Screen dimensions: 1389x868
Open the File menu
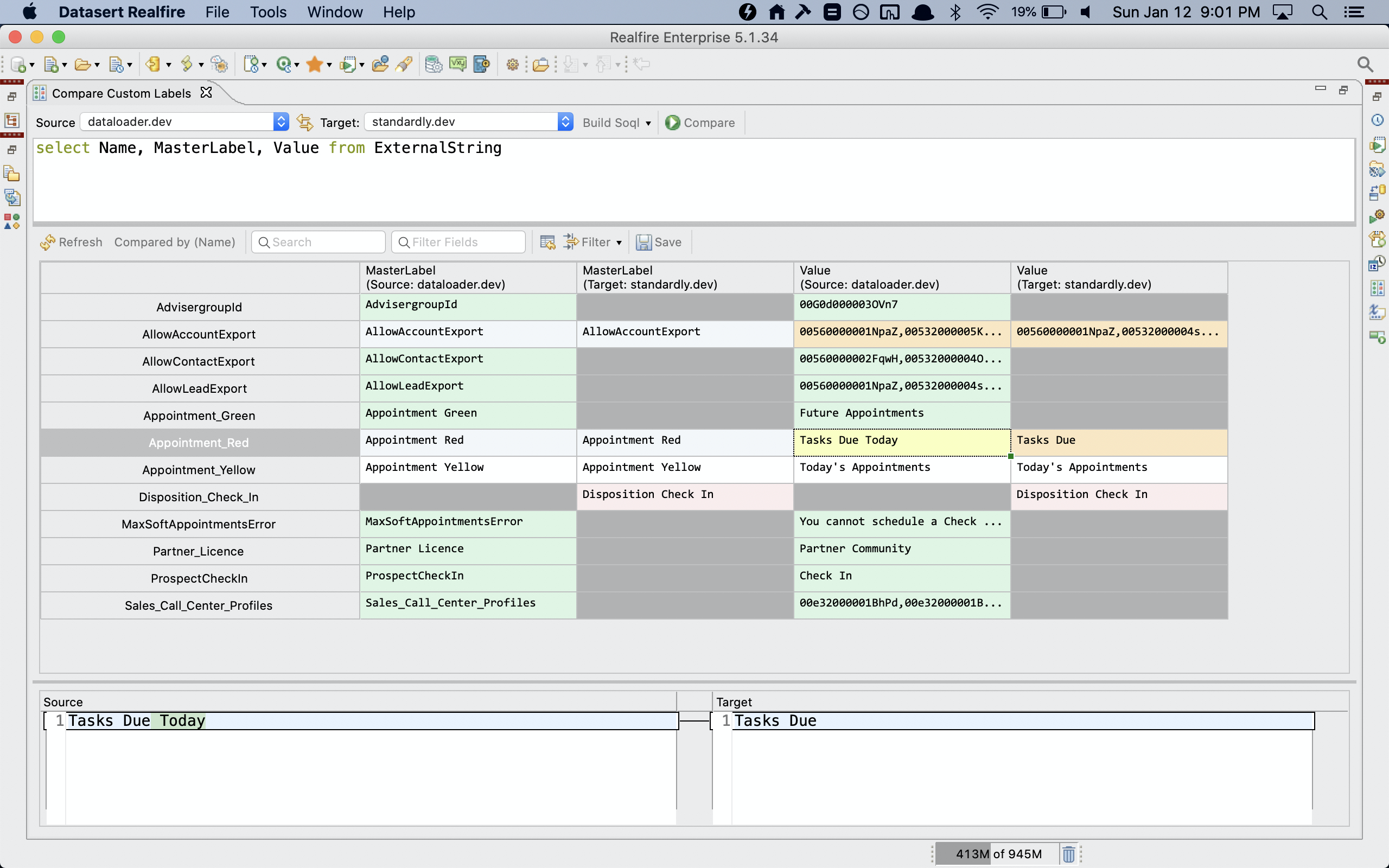pyautogui.click(x=217, y=12)
